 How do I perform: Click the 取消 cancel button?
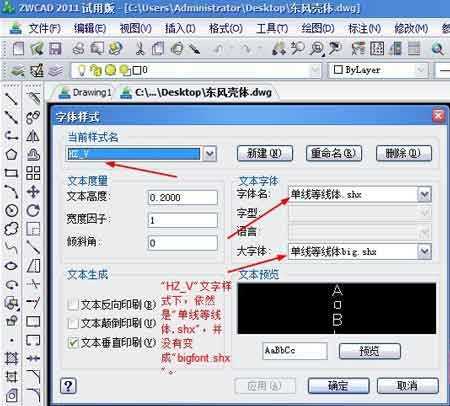(x=407, y=386)
